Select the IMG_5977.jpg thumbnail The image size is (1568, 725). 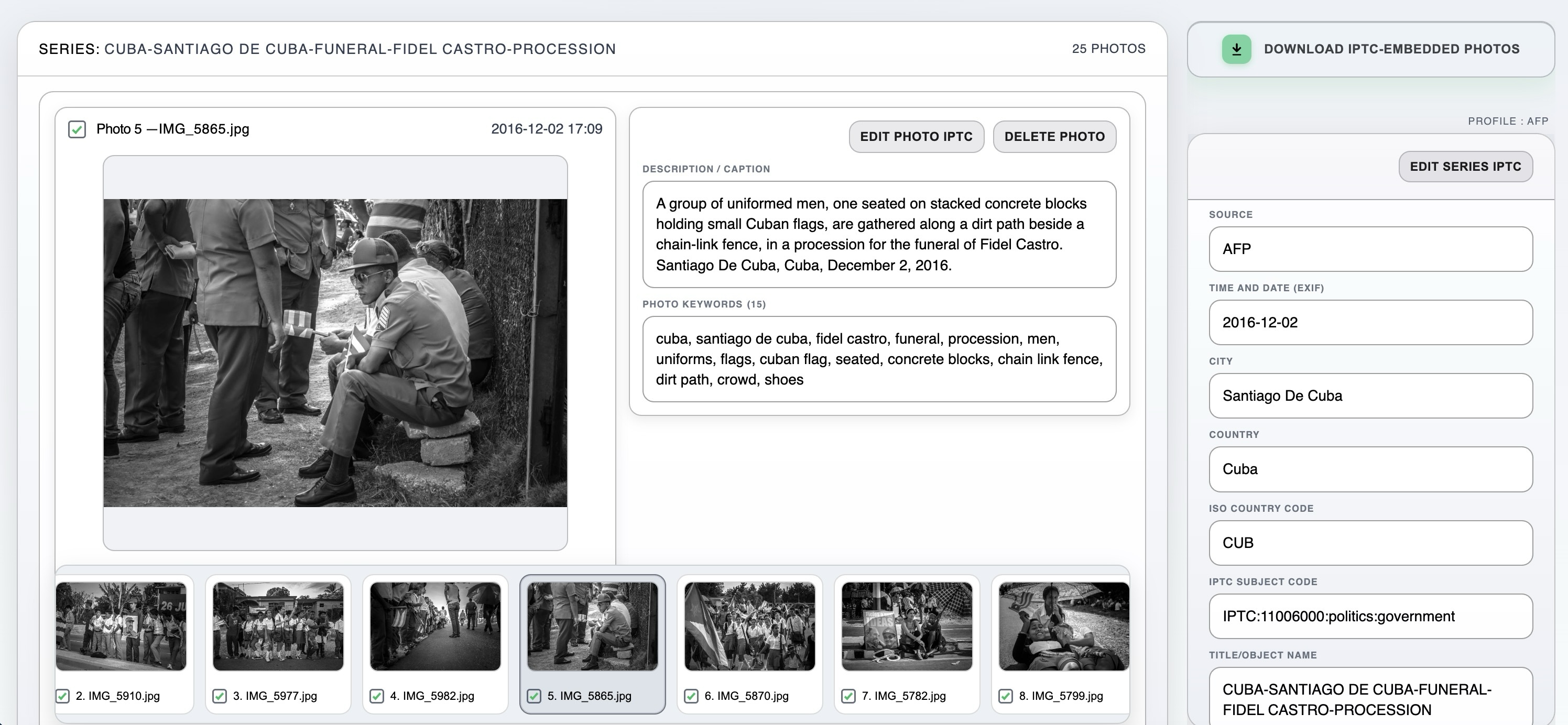coord(278,627)
